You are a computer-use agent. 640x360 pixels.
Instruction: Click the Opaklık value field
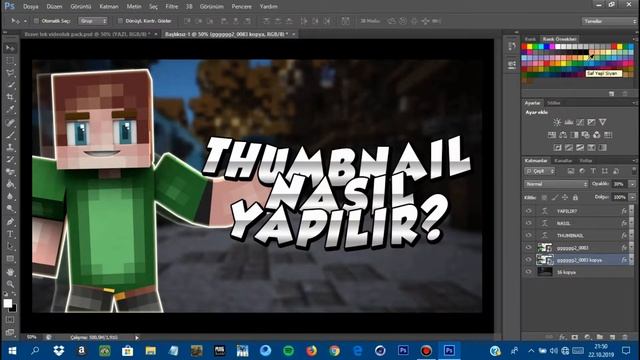(620, 184)
